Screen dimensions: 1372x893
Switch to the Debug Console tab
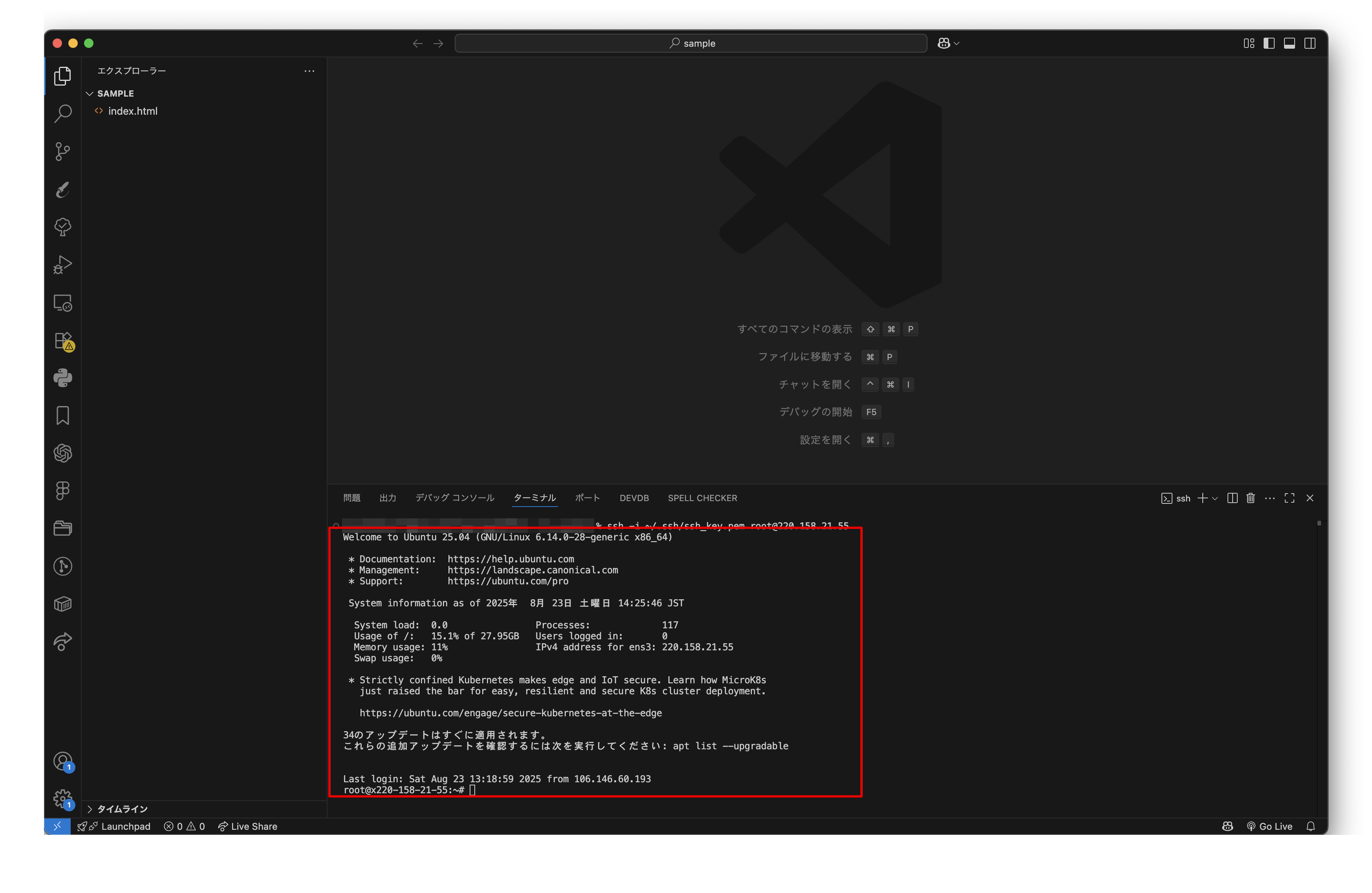(x=455, y=498)
